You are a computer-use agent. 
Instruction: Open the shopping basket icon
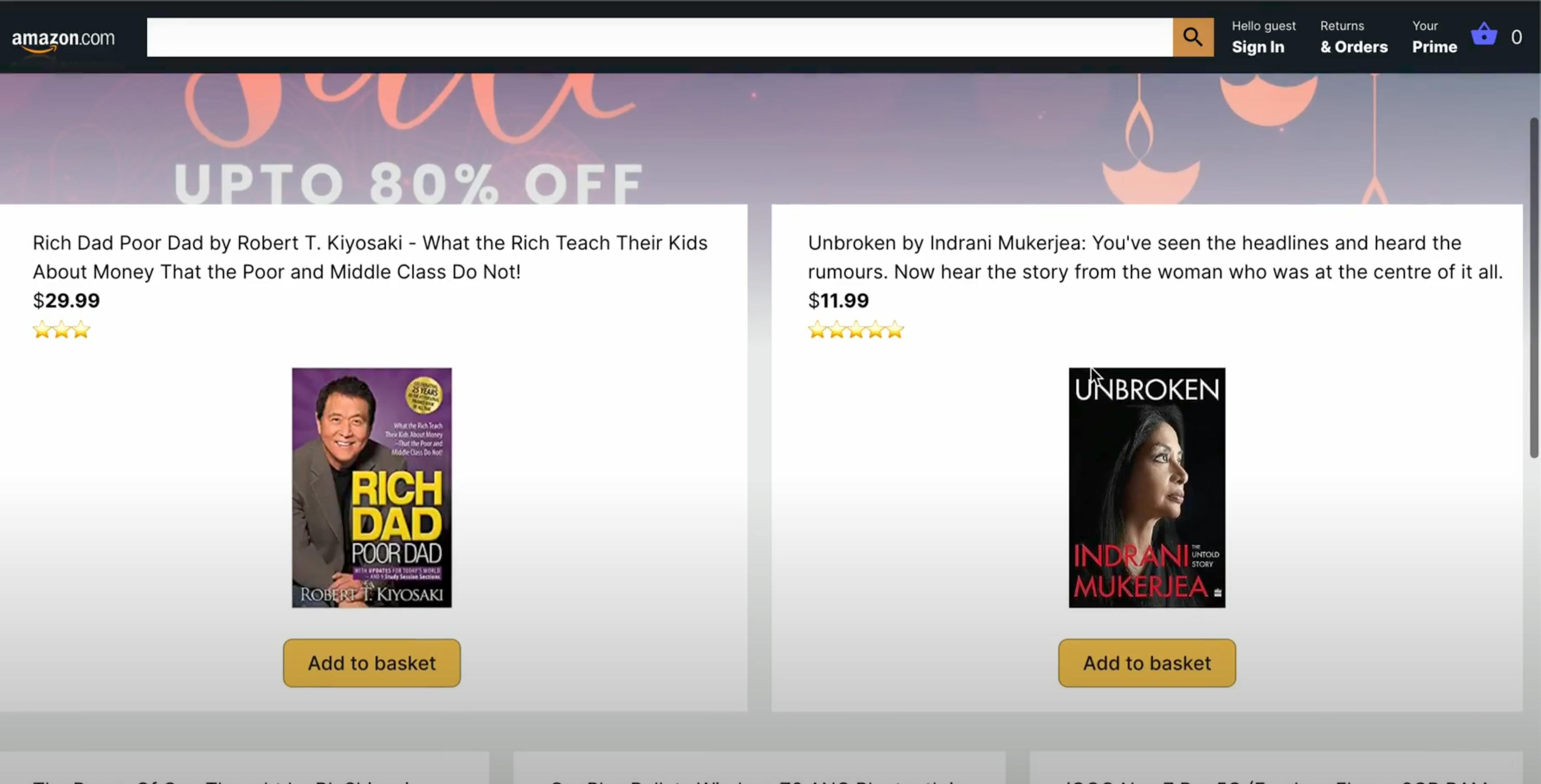click(x=1484, y=34)
